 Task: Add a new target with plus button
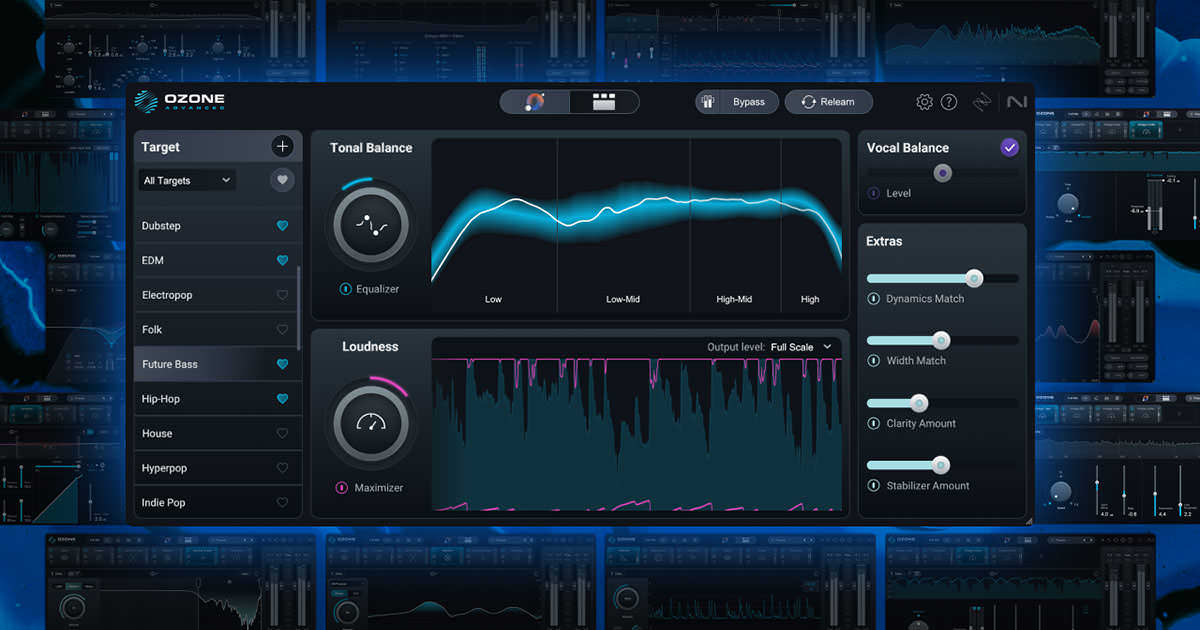click(x=283, y=147)
